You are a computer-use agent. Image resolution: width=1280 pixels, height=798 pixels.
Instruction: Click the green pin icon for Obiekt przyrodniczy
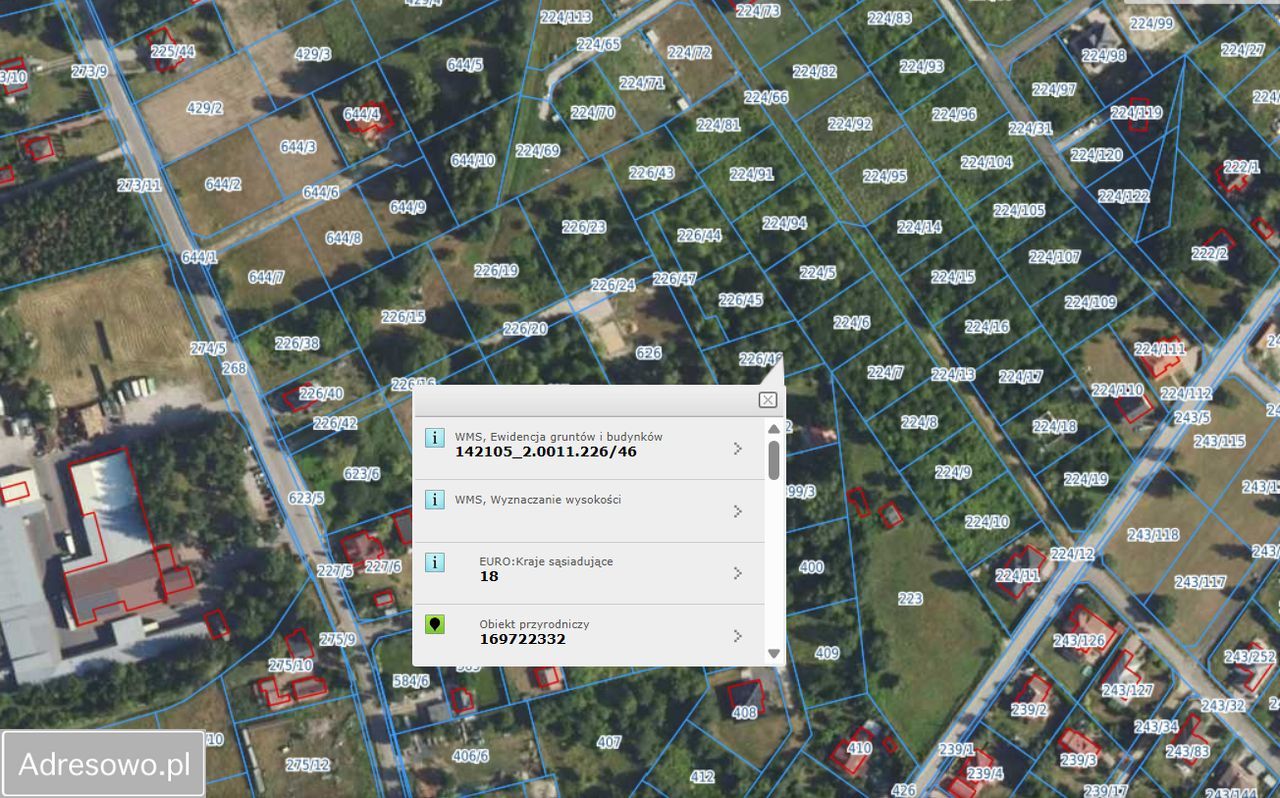tap(435, 624)
